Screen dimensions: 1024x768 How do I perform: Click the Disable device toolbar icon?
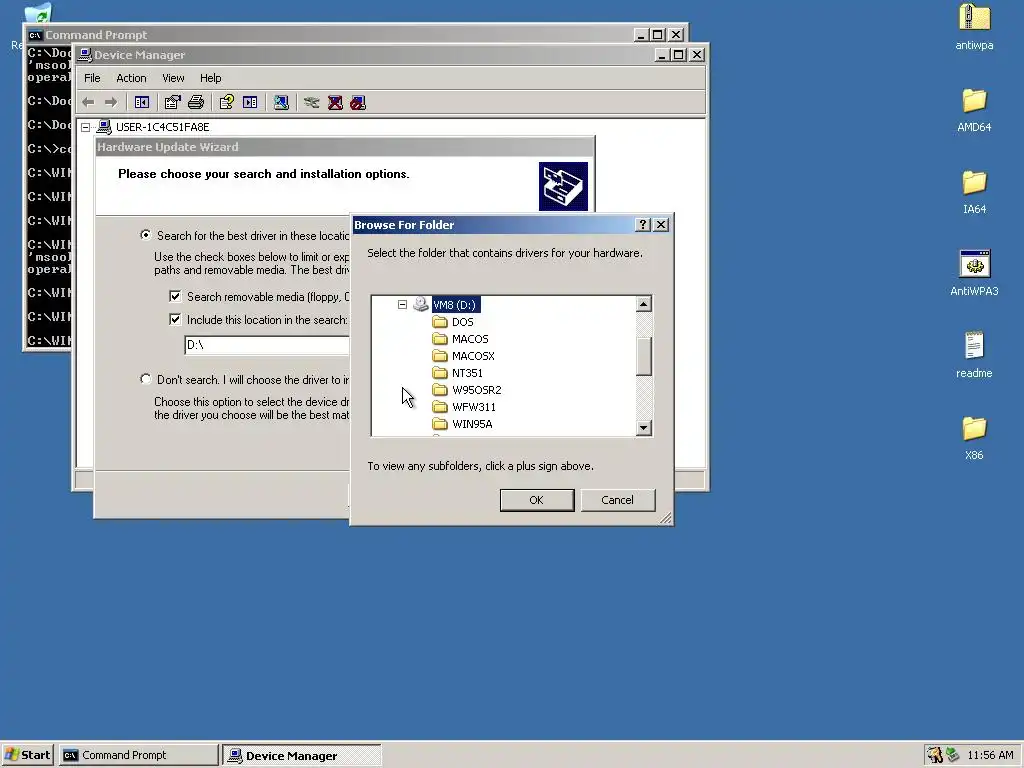pos(358,103)
